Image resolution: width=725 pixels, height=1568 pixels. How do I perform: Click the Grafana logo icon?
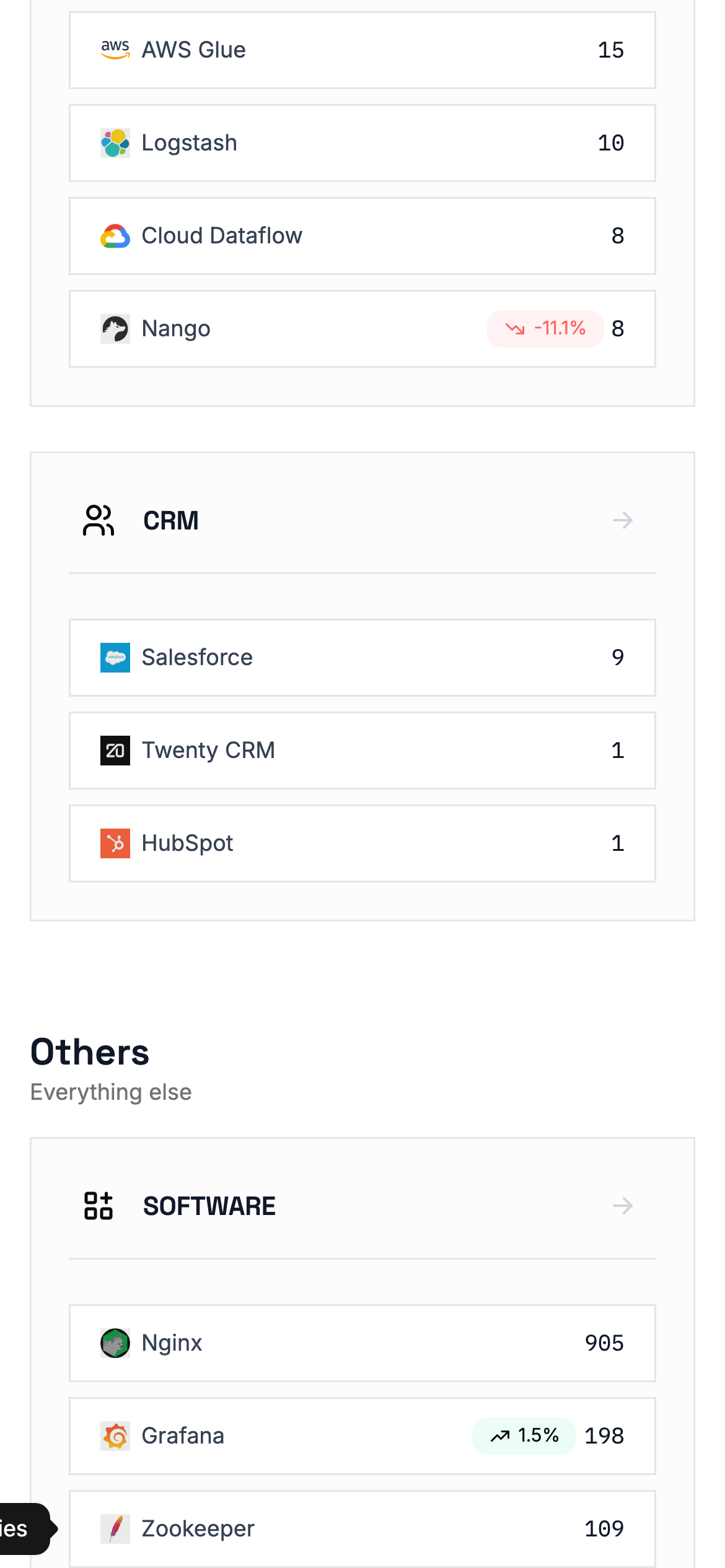click(x=115, y=1436)
